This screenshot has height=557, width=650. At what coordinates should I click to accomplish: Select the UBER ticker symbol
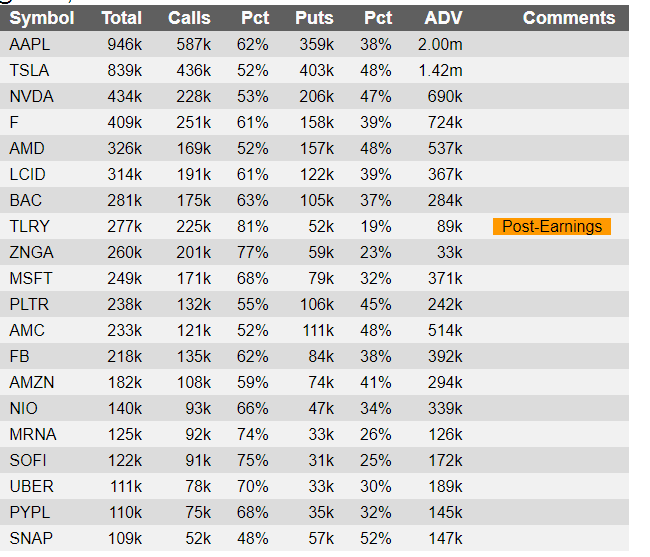(32, 487)
